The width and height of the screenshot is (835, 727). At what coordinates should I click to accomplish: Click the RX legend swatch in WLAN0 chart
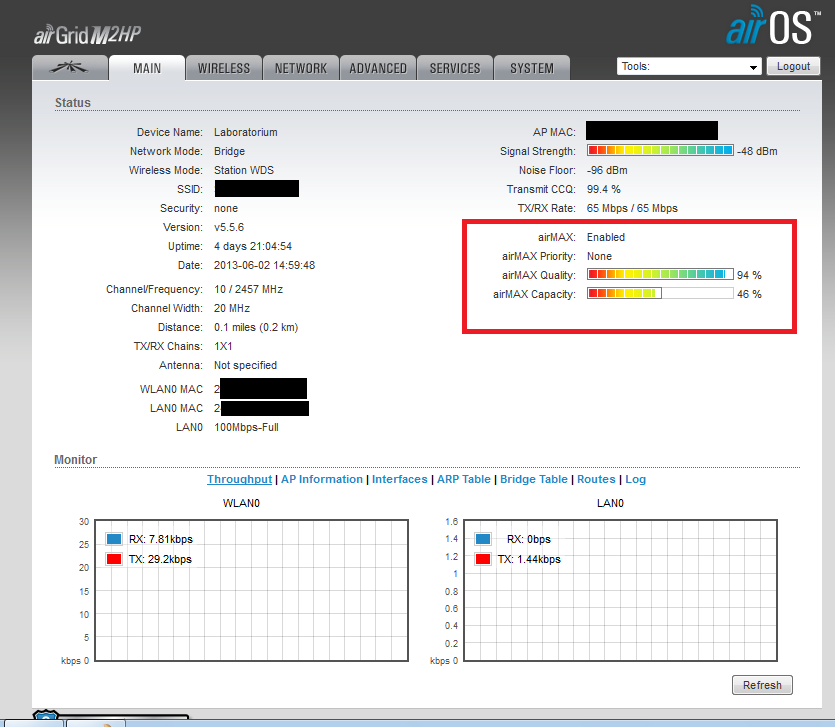(x=112, y=538)
